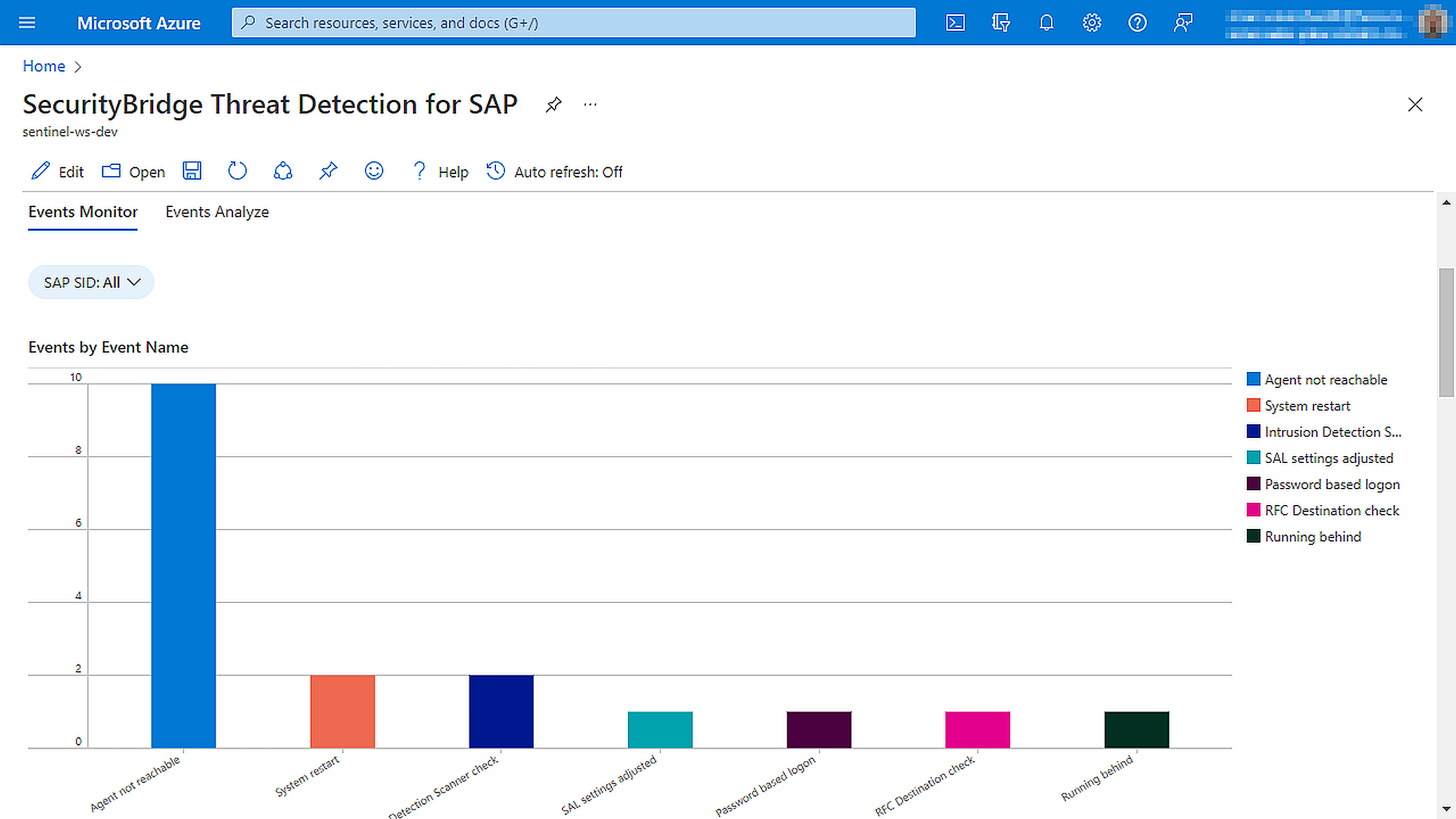This screenshot has width=1456, height=819.
Task: Refresh the workbook with circular arrow icon
Action: coord(237,171)
